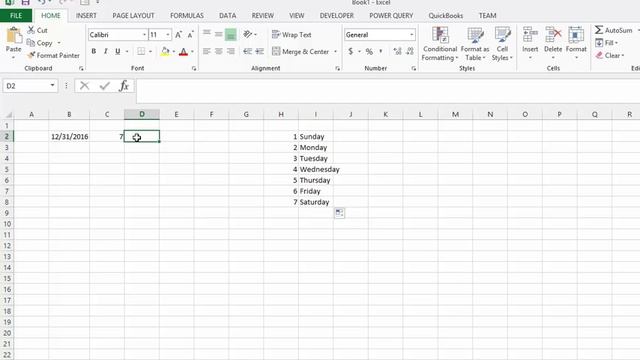The image size is (640, 360).
Task: Open General number format dropdown
Action: click(x=411, y=35)
